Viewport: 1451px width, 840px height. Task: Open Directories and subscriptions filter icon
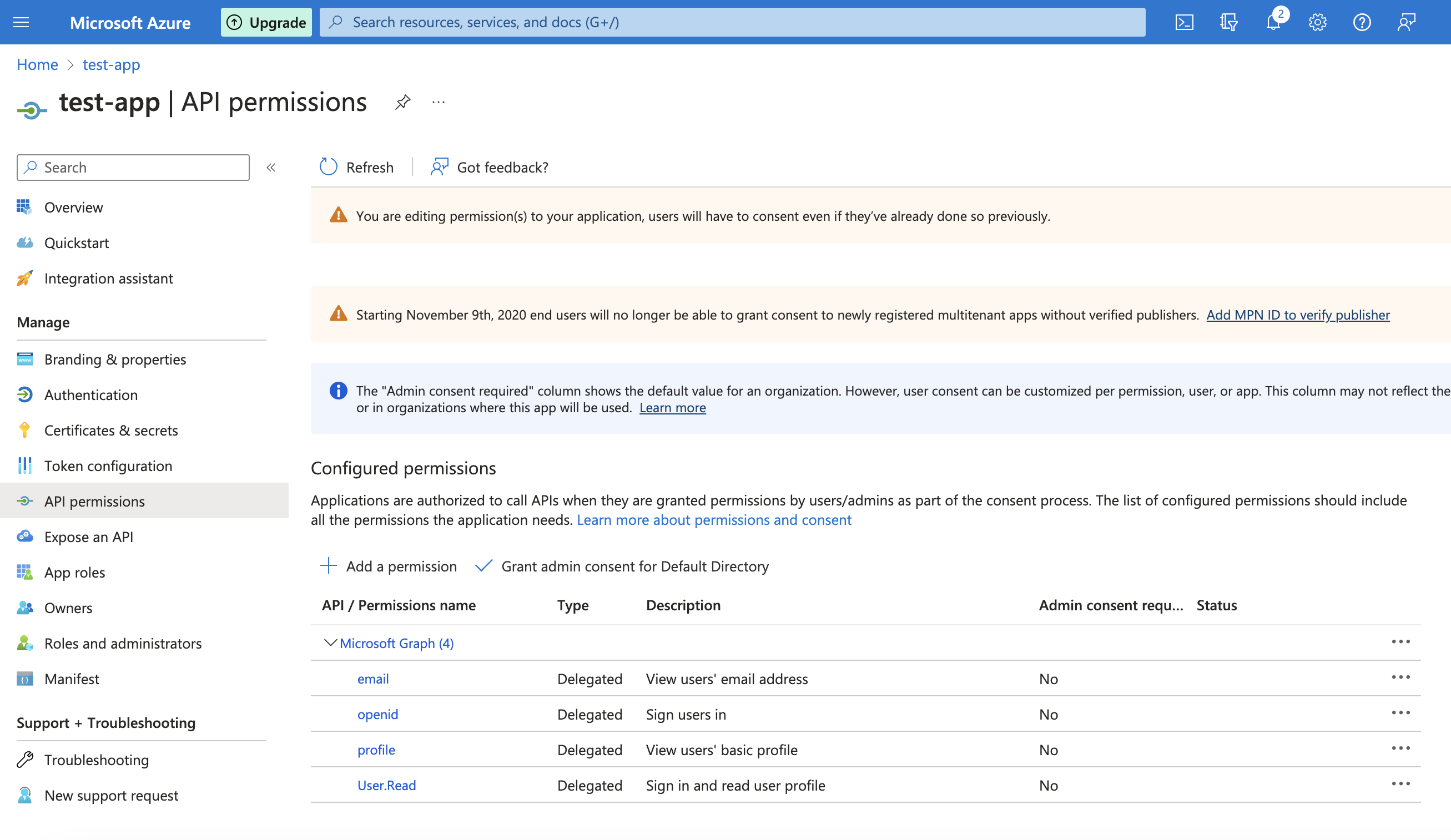click(x=1228, y=22)
